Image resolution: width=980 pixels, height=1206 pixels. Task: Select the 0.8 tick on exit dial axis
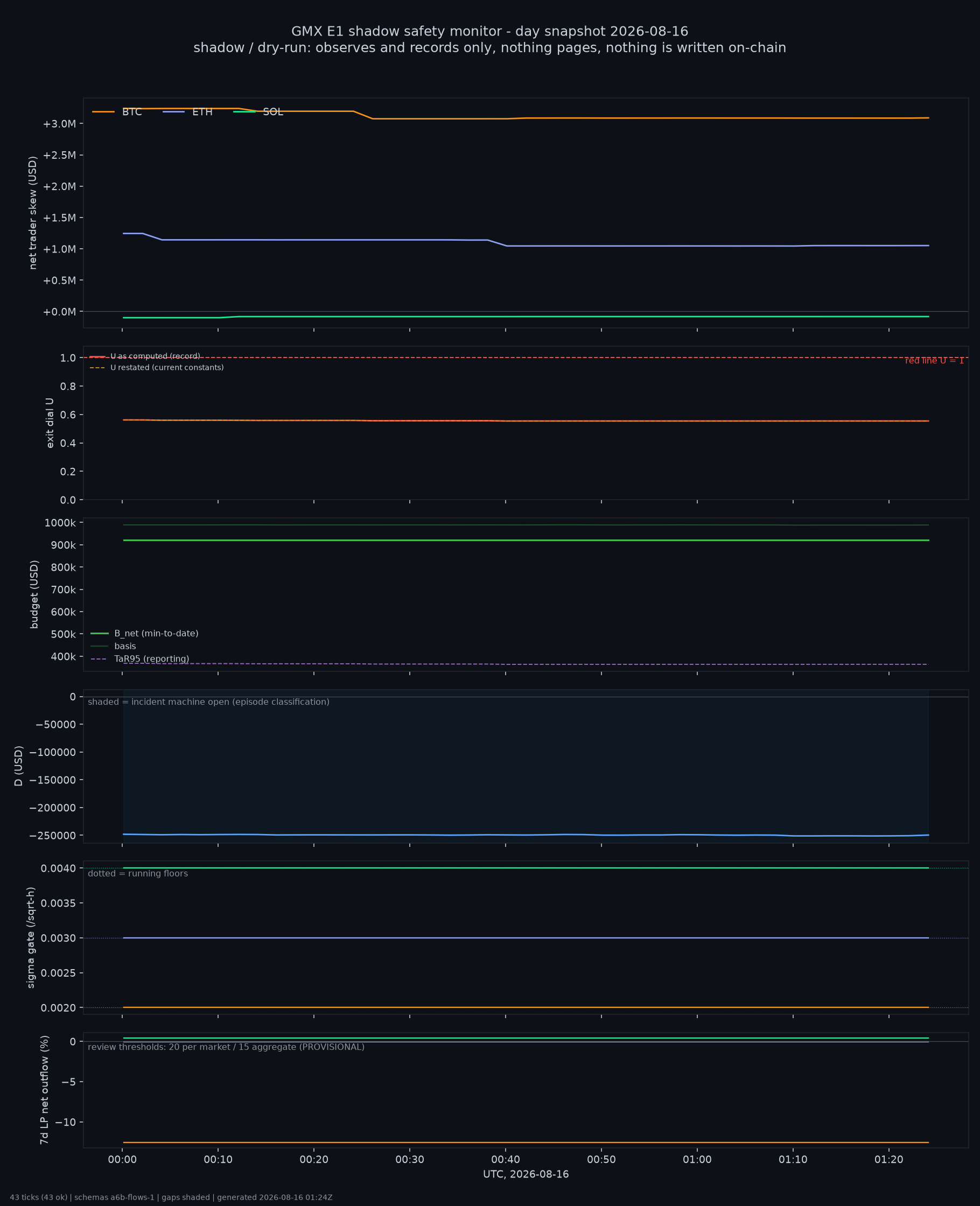point(68,386)
